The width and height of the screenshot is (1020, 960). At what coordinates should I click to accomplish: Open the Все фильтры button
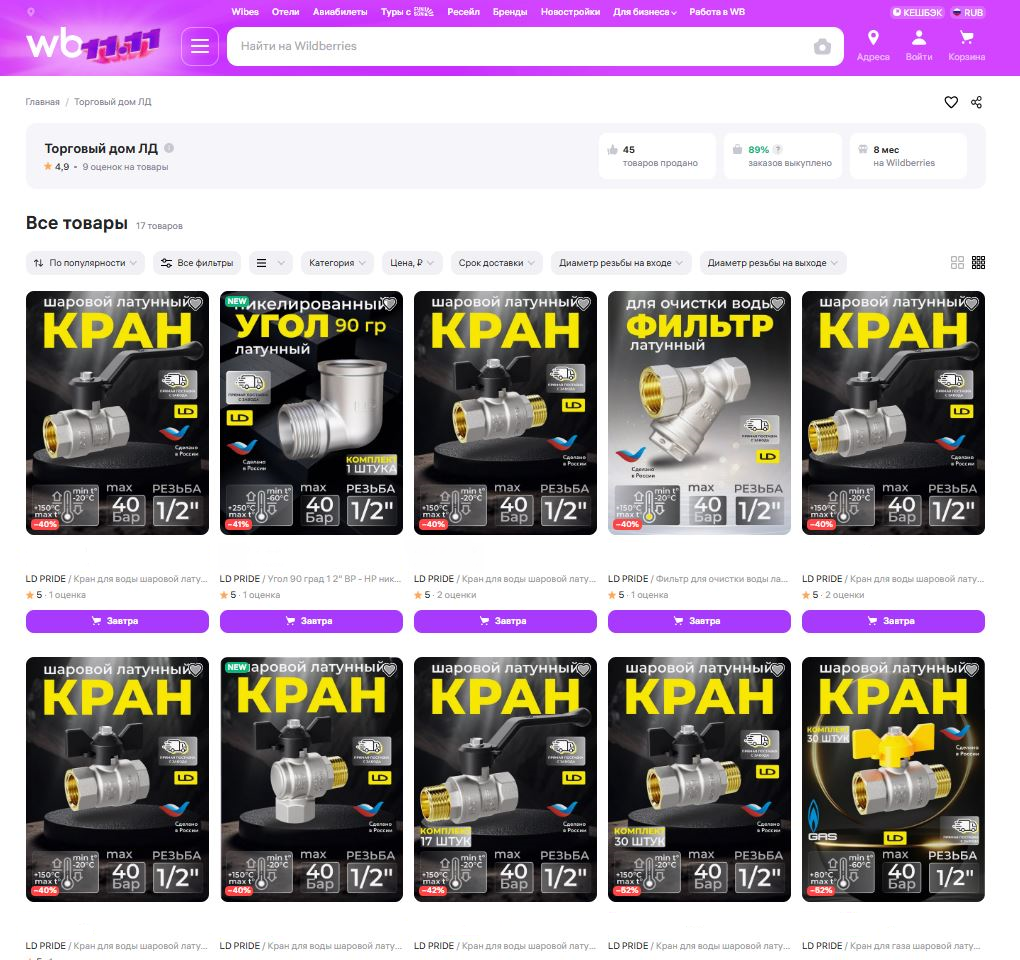(x=197, y=263)
